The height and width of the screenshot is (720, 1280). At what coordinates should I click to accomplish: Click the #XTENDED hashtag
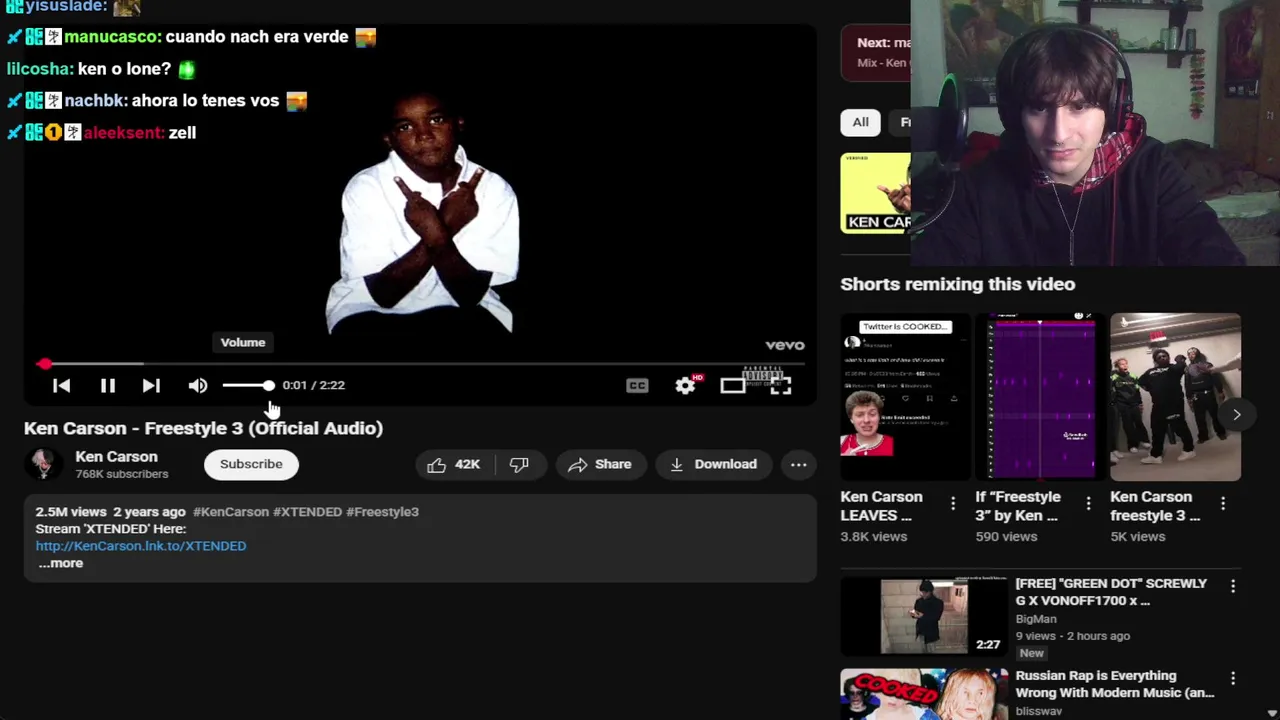click(x=307, y=511)
